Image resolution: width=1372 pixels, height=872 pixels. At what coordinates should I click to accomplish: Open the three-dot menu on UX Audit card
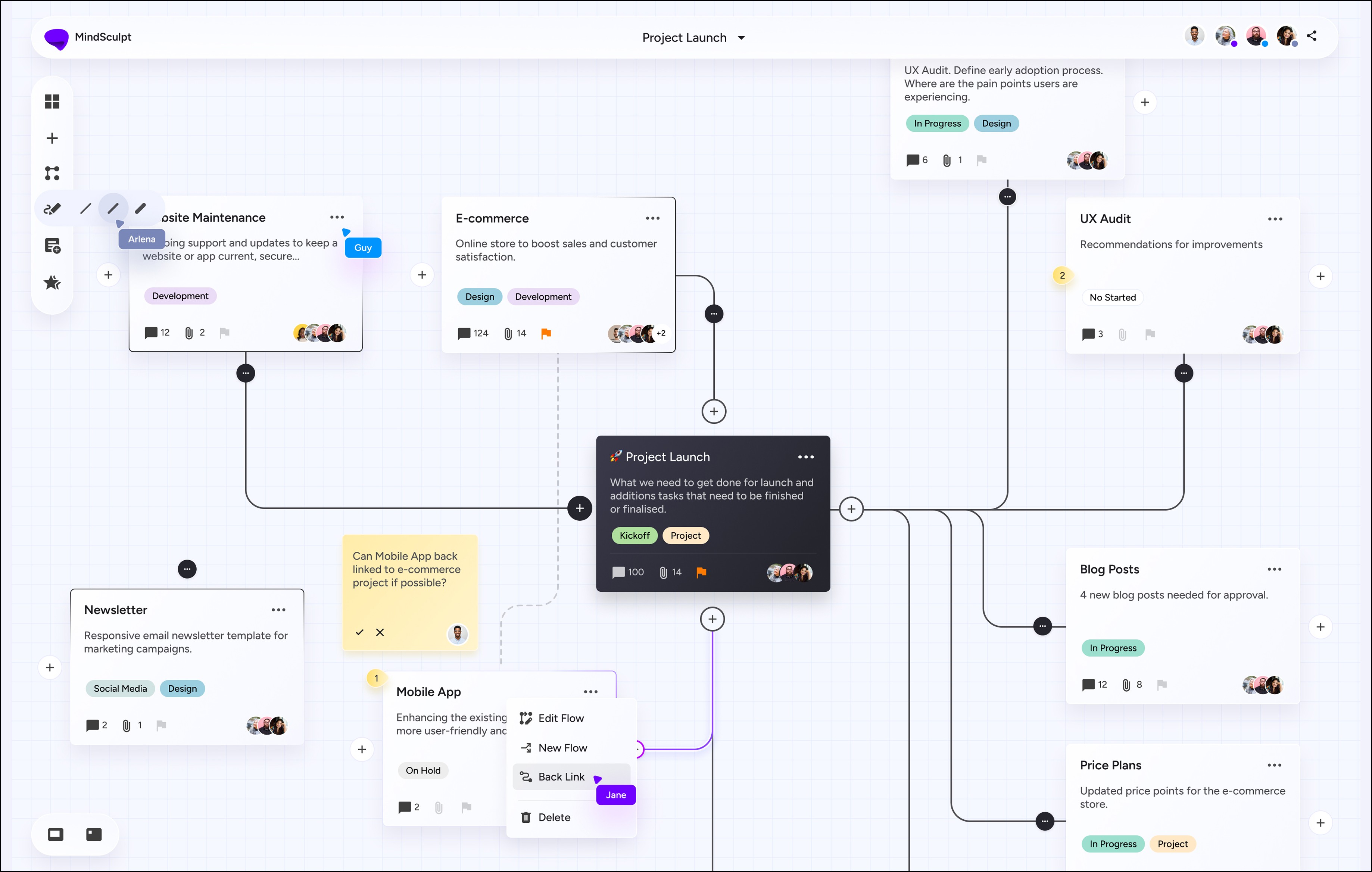click(x=1276, y=218)
